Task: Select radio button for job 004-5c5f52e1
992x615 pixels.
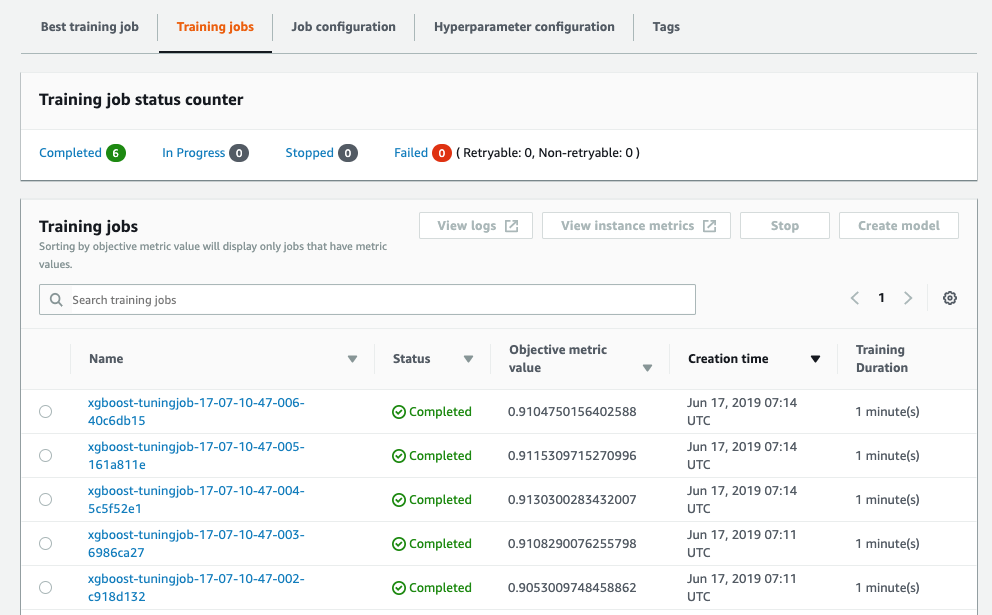Action: [46, 499]
